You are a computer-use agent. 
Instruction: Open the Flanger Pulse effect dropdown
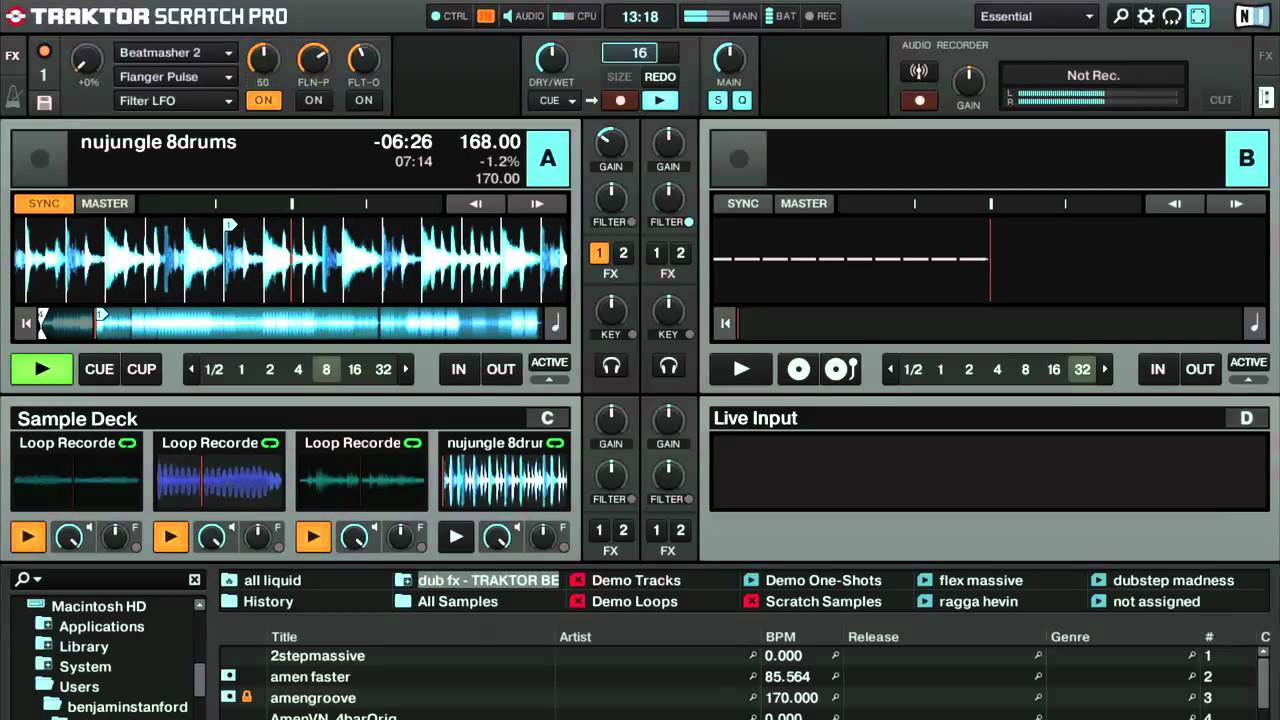point(175,77)
